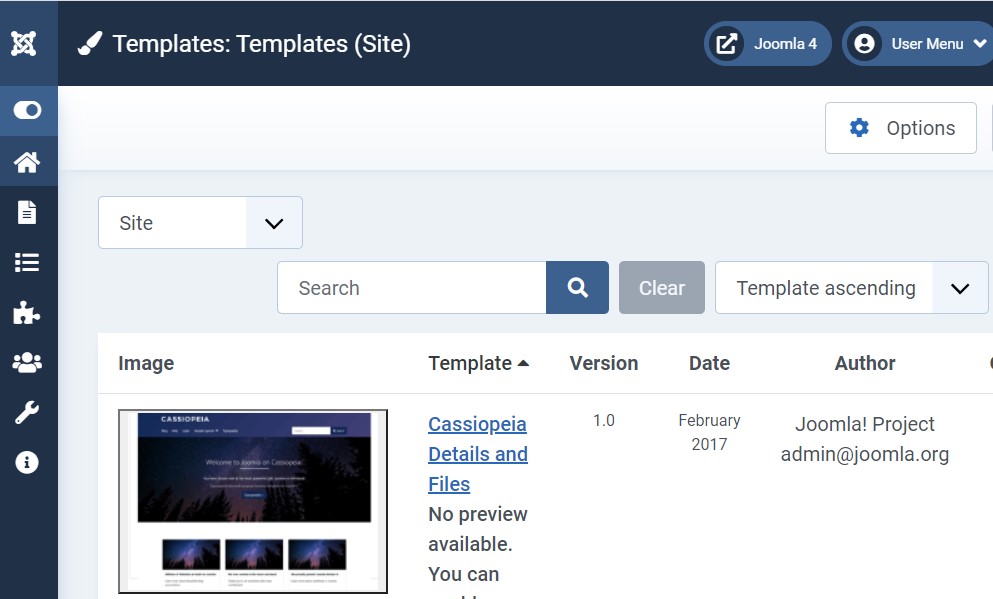Click the version 1.0 cell
The image size is (993, 599).
click(604, 420)
